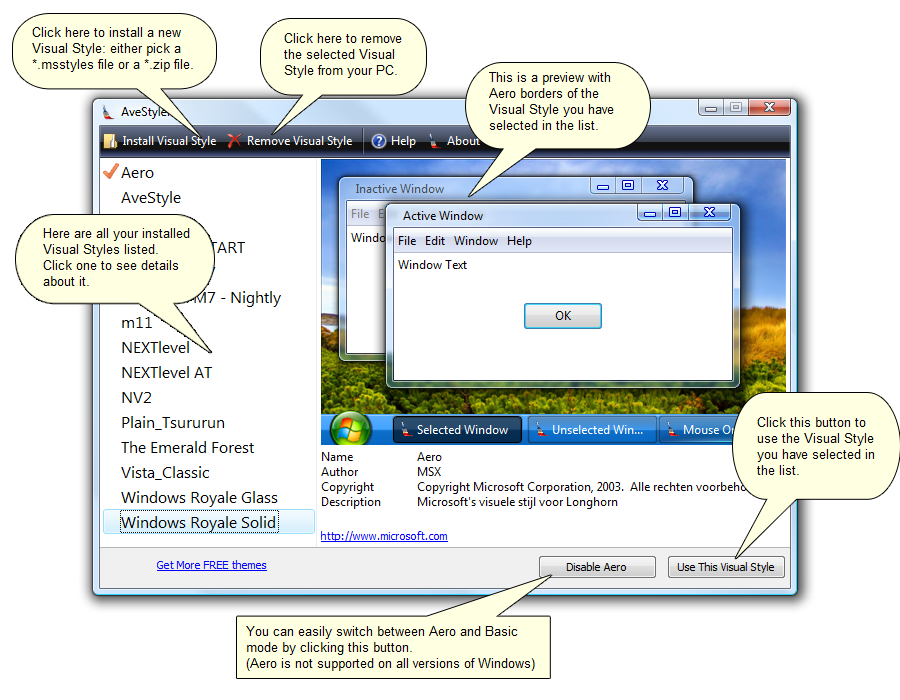Viewport: 900px width, 700px height.
Task: Click the Window Text area in preview
Action: 433,265
